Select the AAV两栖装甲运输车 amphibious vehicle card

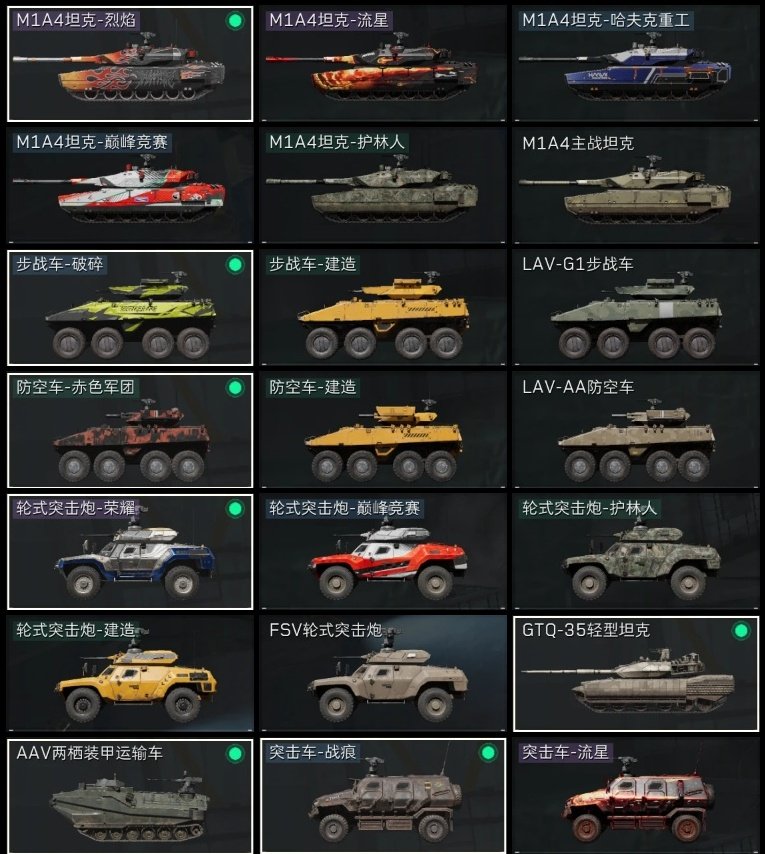tap(130, 796)
